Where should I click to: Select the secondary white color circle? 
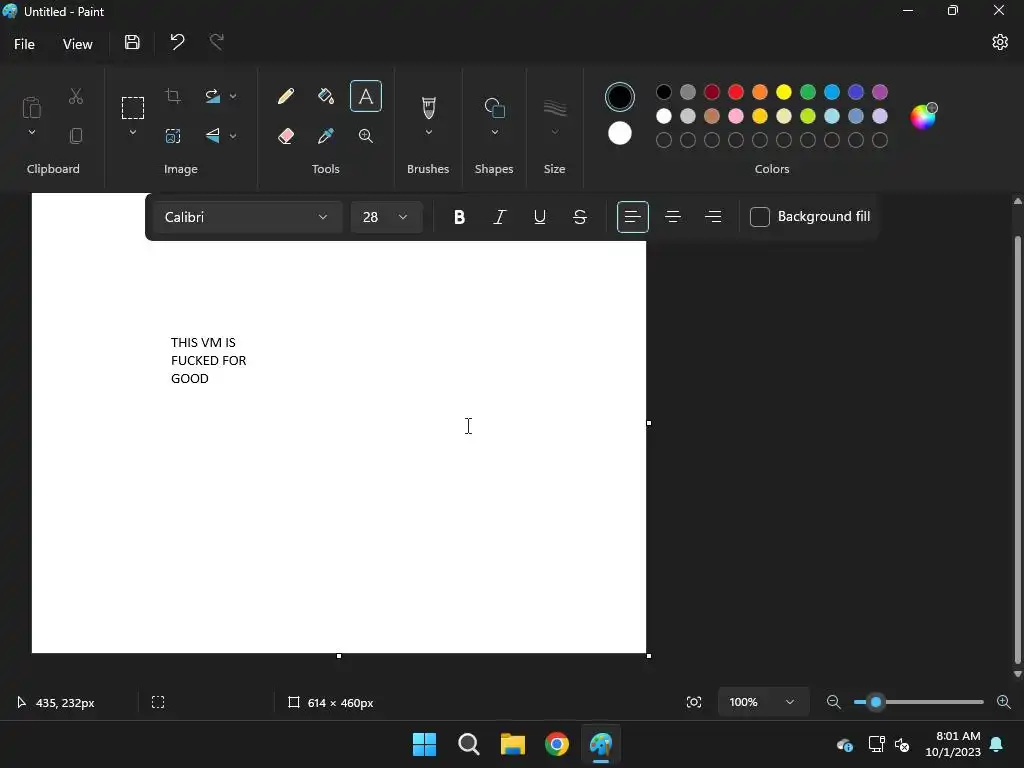click(x=620, y=133)
